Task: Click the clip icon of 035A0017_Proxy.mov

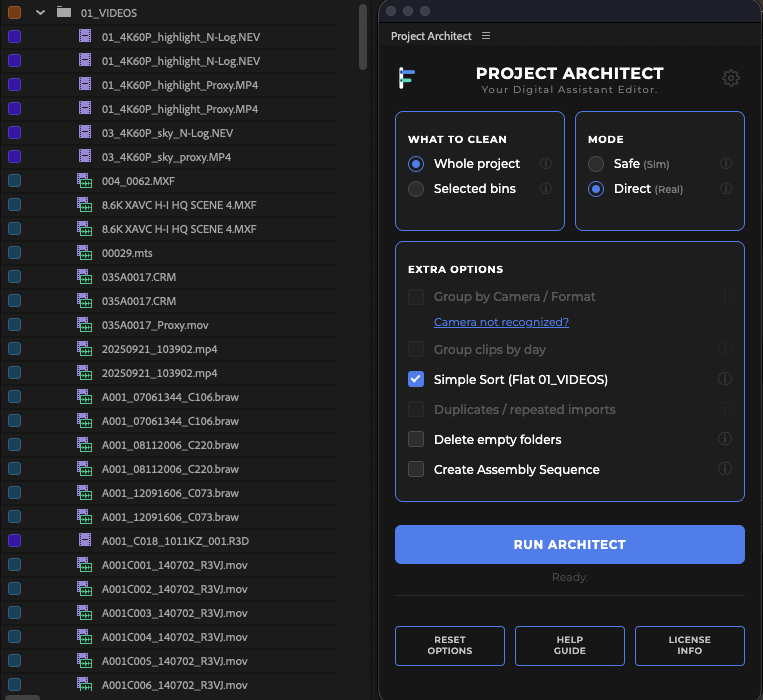Action: tap(85, 324)
